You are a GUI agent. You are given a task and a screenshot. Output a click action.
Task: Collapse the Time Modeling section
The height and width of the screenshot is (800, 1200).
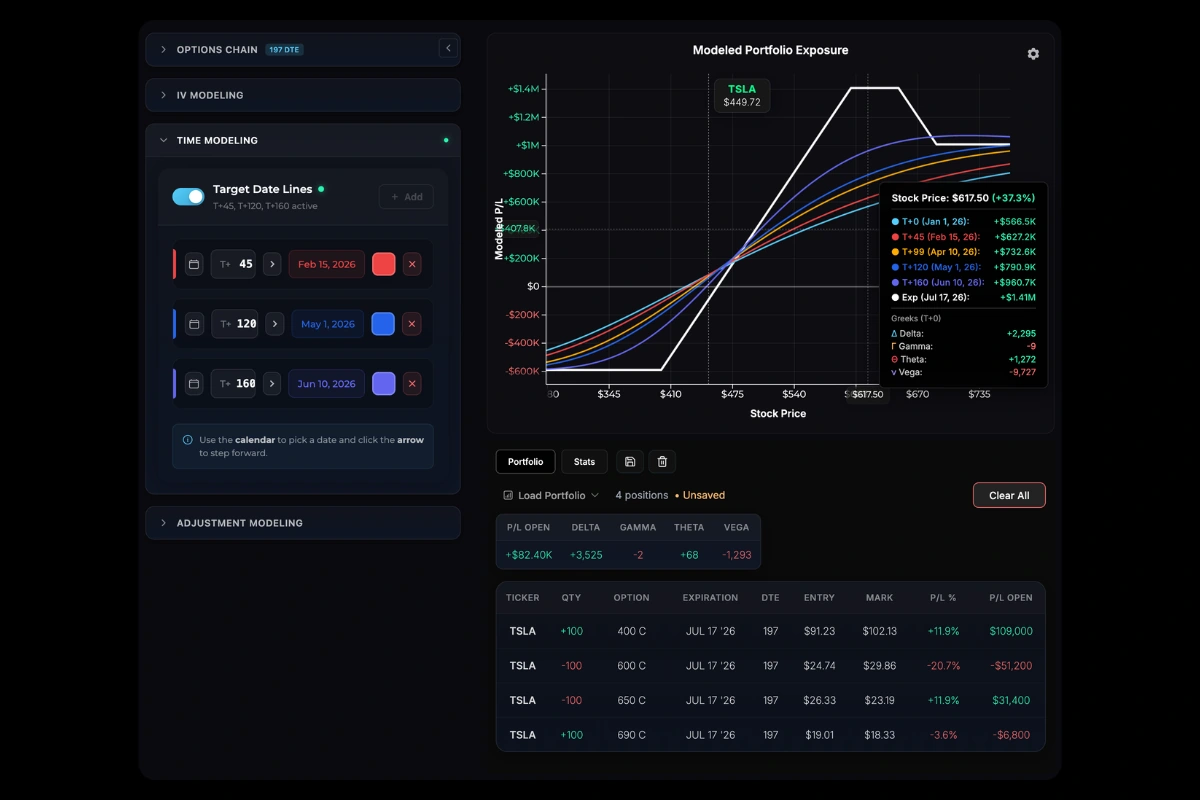(x=217, y=141)
